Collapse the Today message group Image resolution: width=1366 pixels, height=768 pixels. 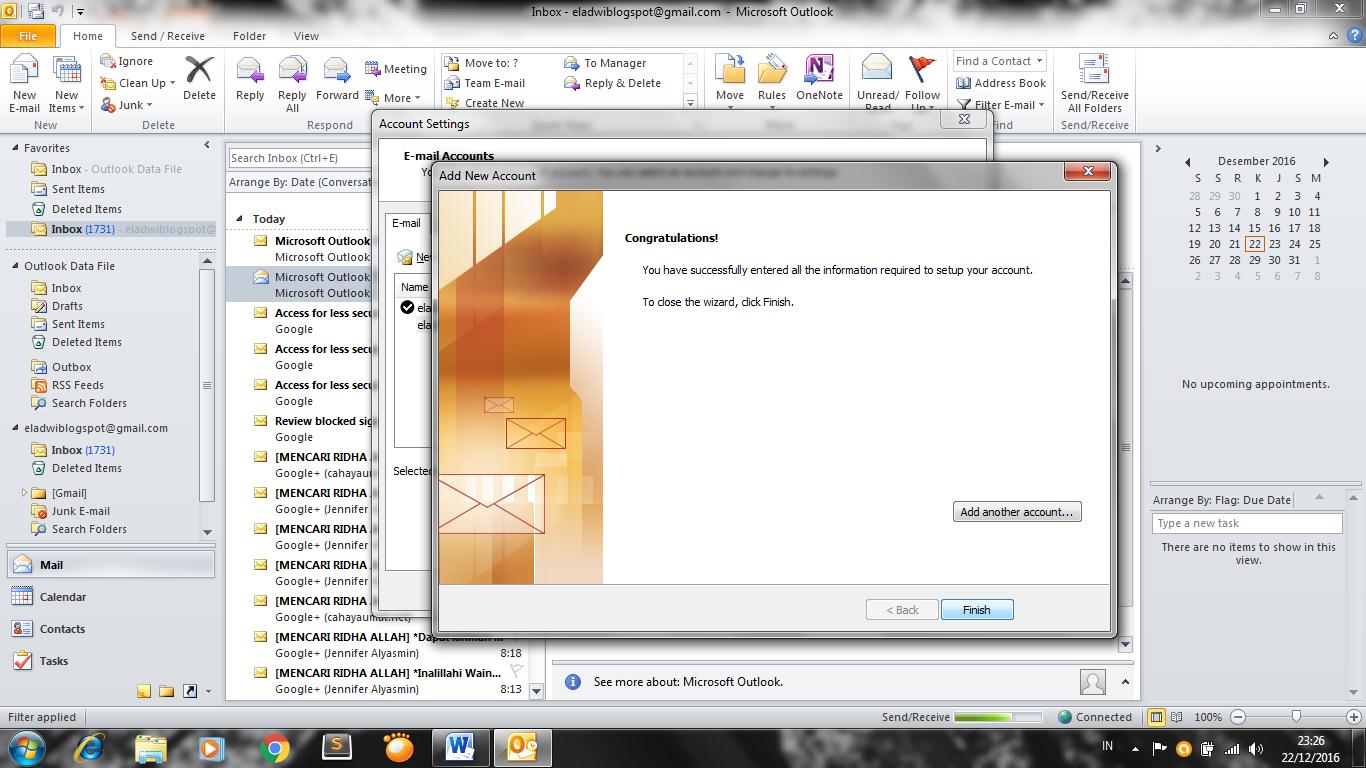(239, 219)
